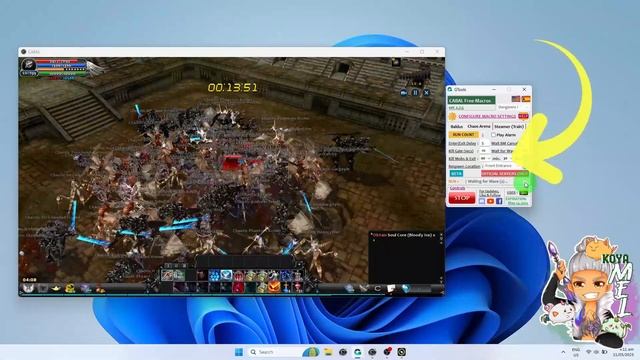Open File Explorer from the taskbar

pos(328,352)
